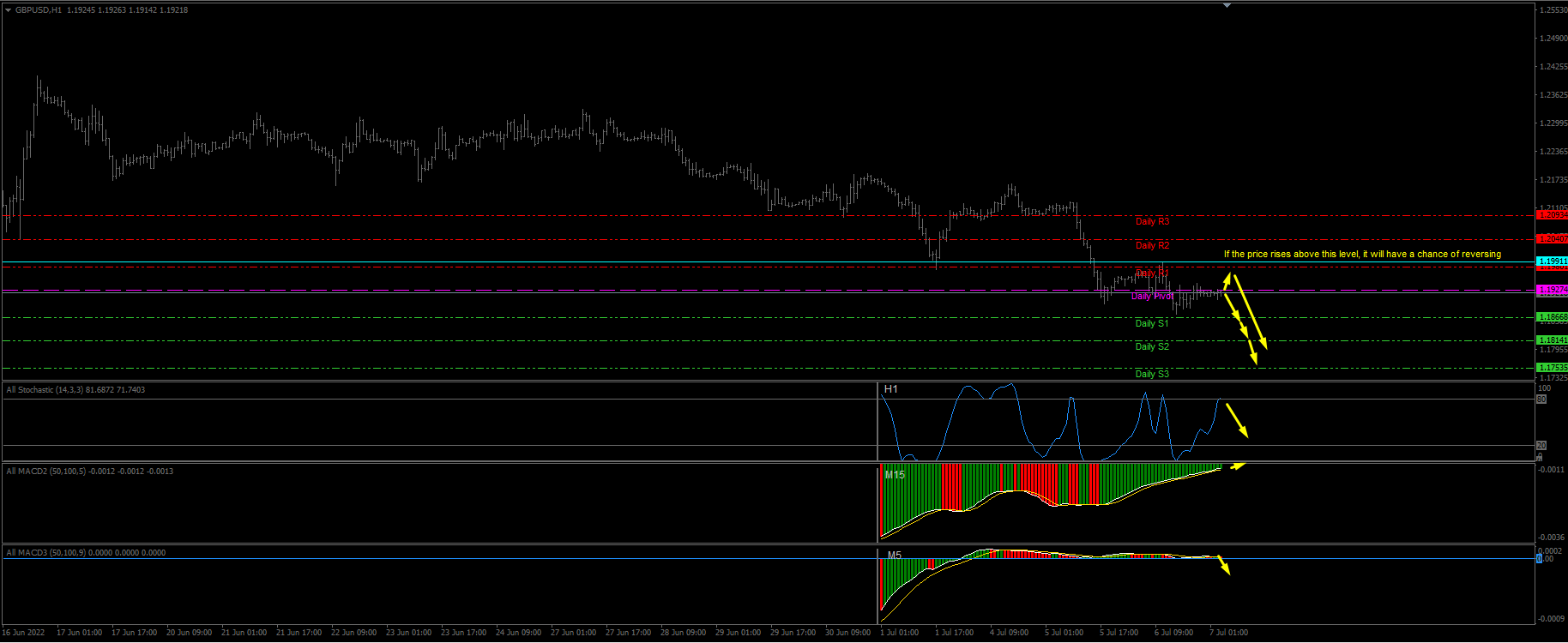The width and height of the screenshot is (1568, 643).
Task: Click the green 1.18668 price tag on the axis
Action: [x=1553, y=317]
